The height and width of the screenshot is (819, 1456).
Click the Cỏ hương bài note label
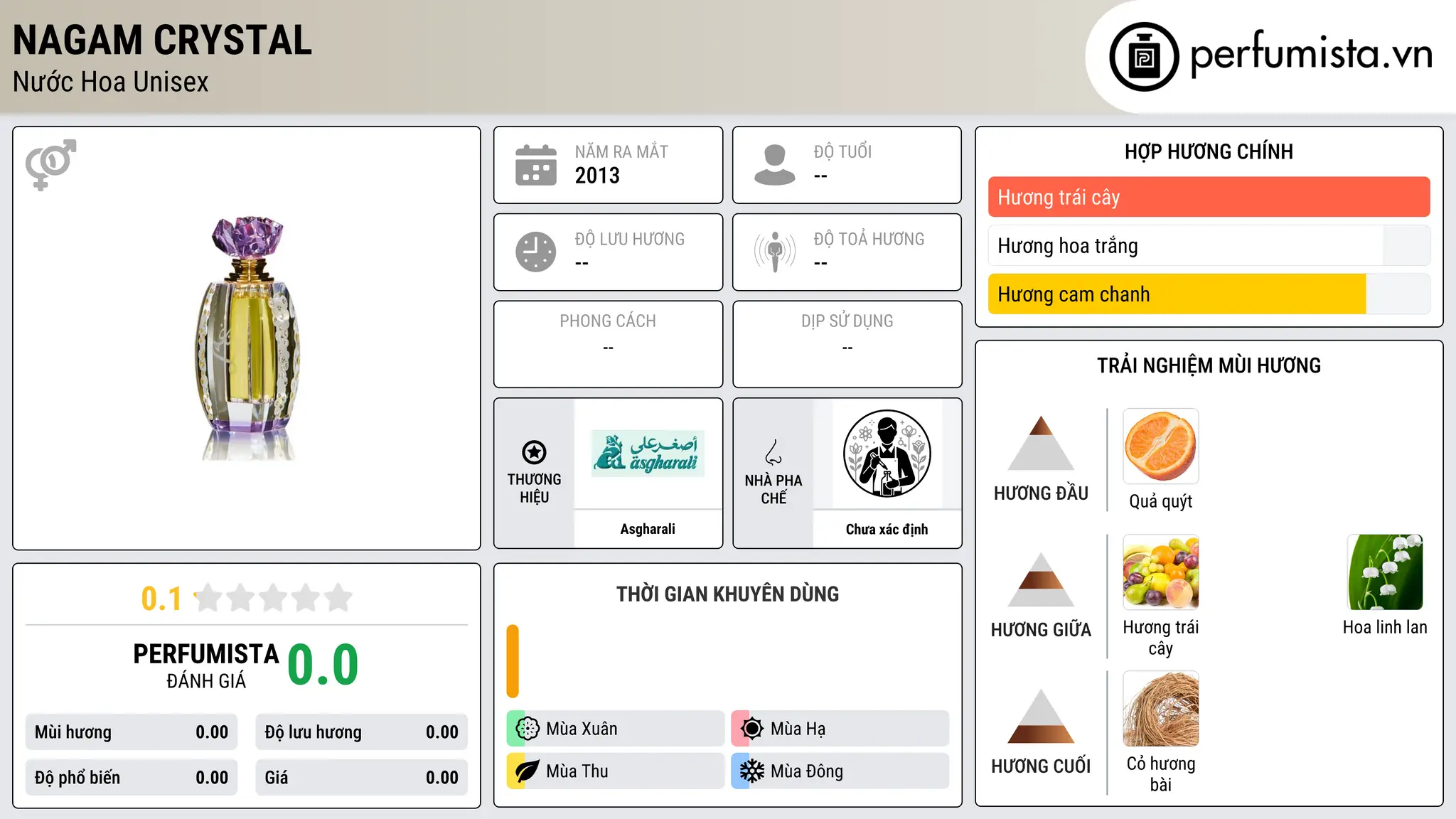[1161, 773]
